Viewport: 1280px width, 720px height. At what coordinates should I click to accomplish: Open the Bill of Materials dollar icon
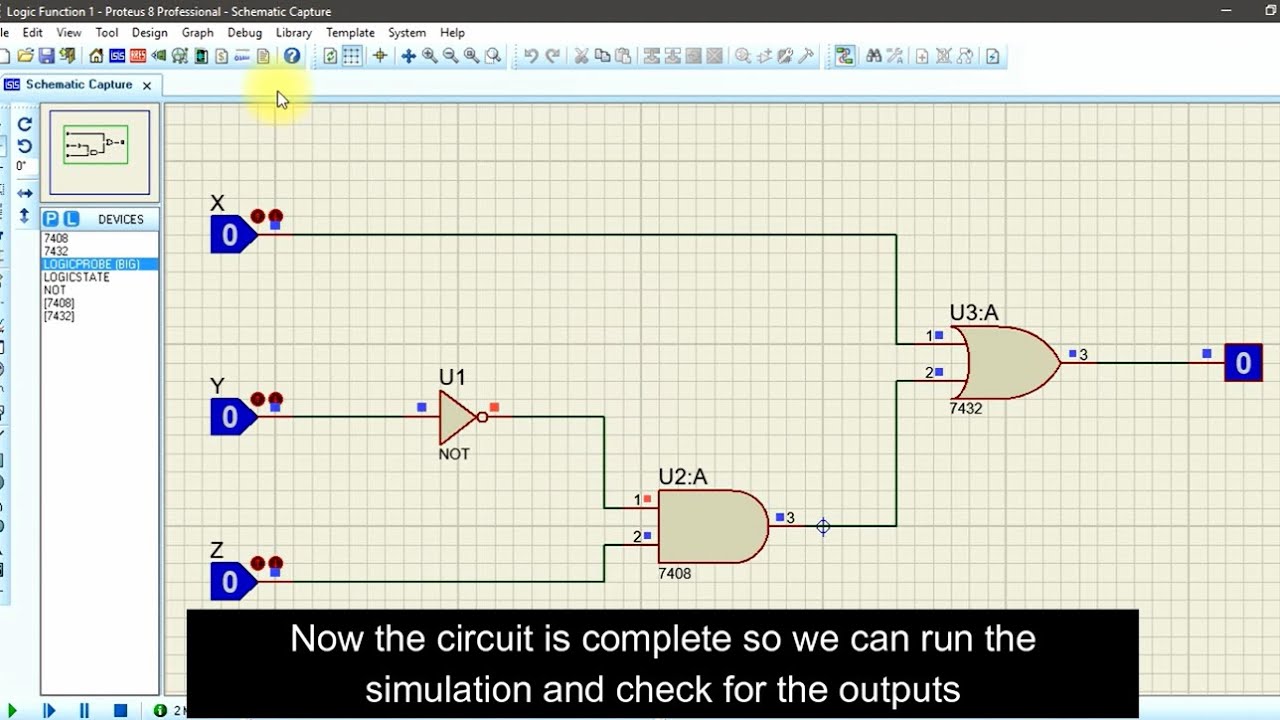point(222,56)
